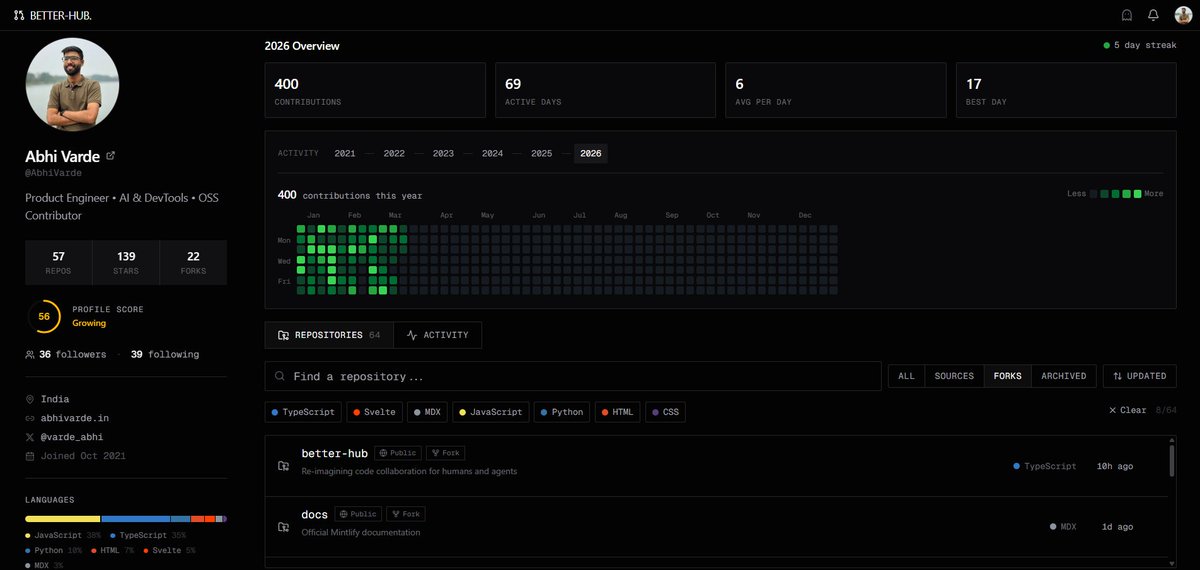Click the followers people icon
The width and height of the screenshot is (1200, 570).
click(30, 354)
